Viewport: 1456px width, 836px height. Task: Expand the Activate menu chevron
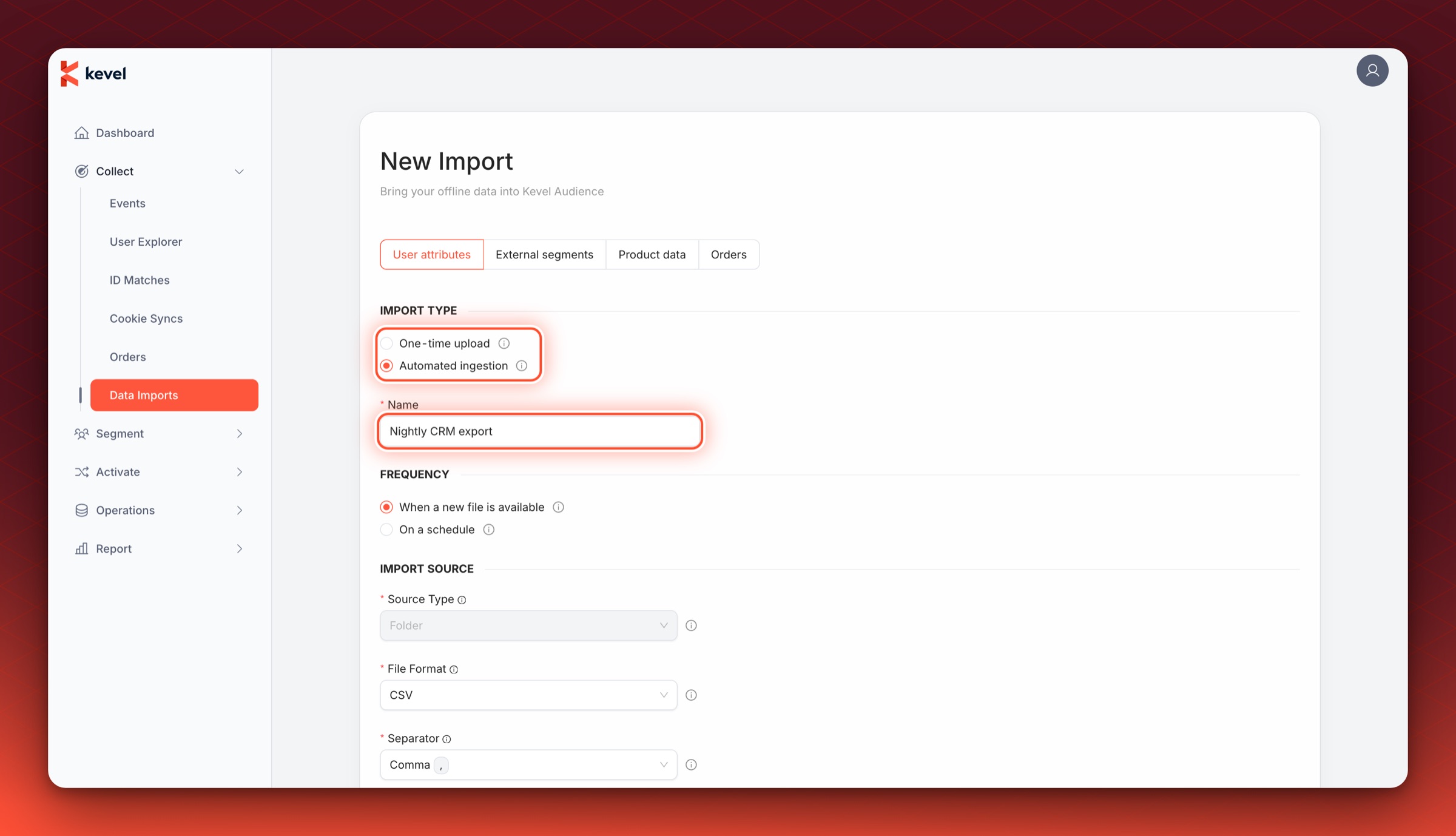(239, 472)
